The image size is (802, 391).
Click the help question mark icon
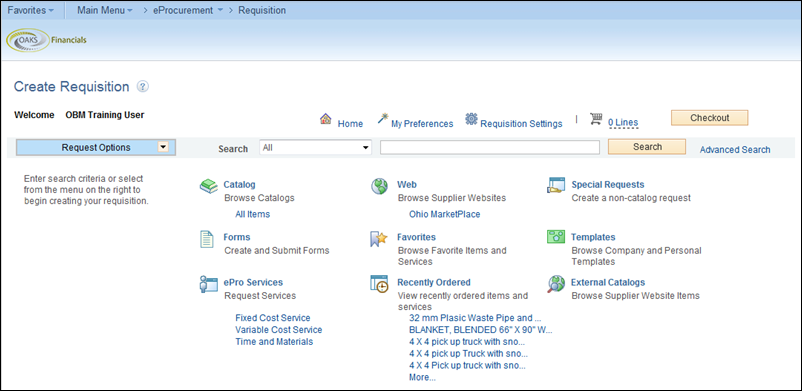pos(143,87)
